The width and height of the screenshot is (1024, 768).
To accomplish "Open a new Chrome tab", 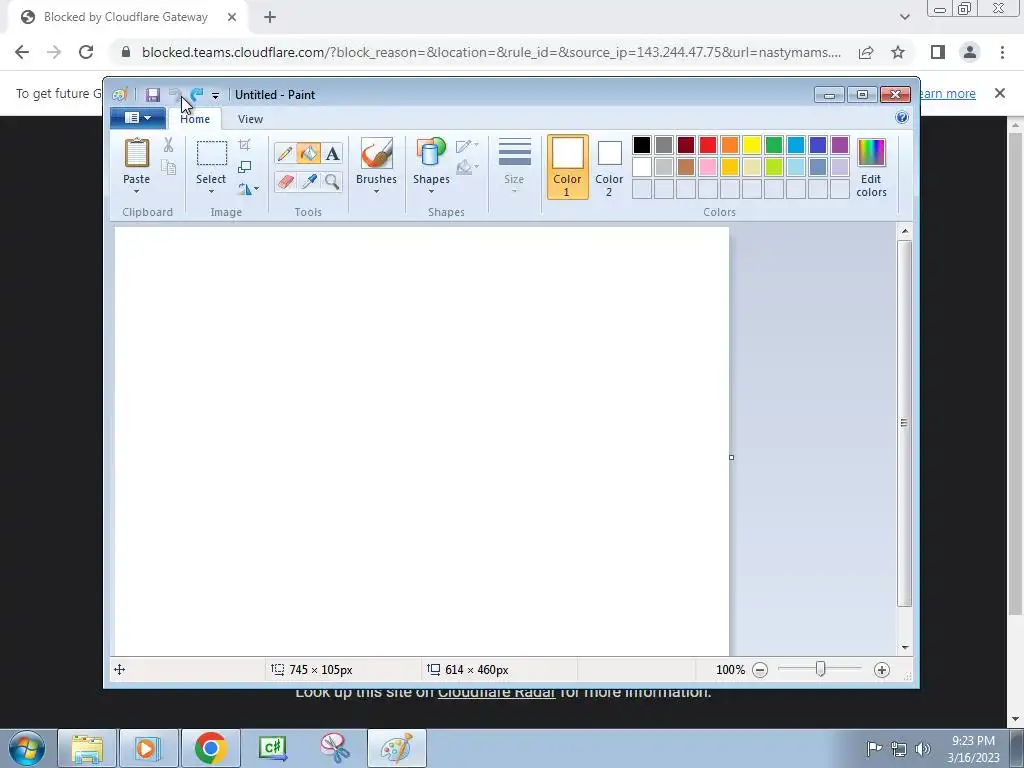I will pos(270,17).
